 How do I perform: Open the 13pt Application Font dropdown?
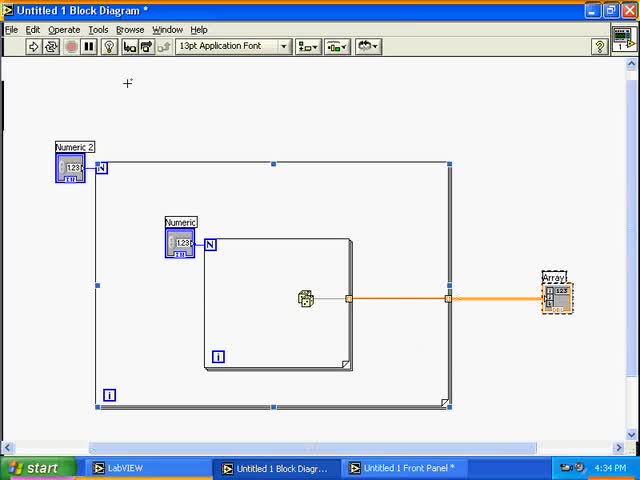click(x=234, y=47)
